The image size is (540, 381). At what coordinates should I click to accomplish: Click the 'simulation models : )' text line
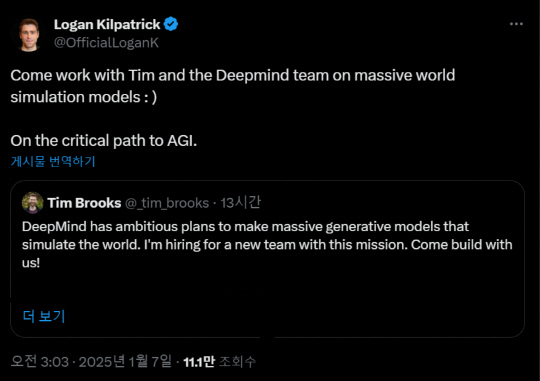[x=84, y=97]
